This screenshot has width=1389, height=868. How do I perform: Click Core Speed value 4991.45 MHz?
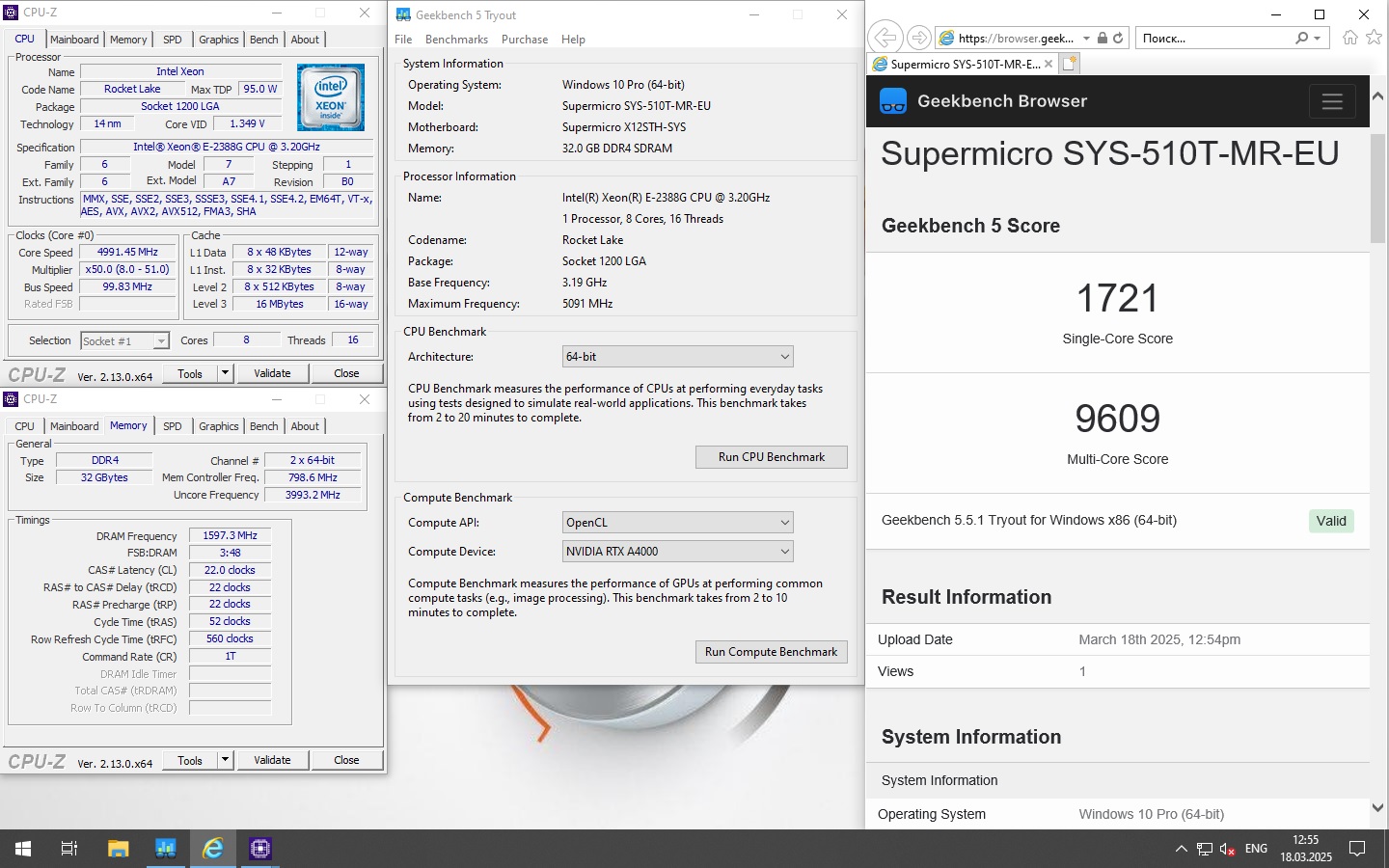point(127,253)
